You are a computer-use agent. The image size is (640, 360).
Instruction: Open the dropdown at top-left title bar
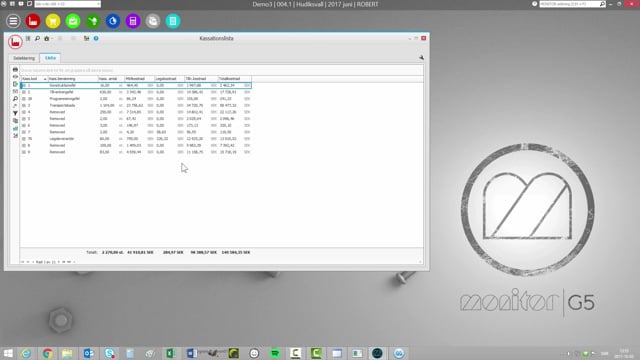tap(67, 4)
